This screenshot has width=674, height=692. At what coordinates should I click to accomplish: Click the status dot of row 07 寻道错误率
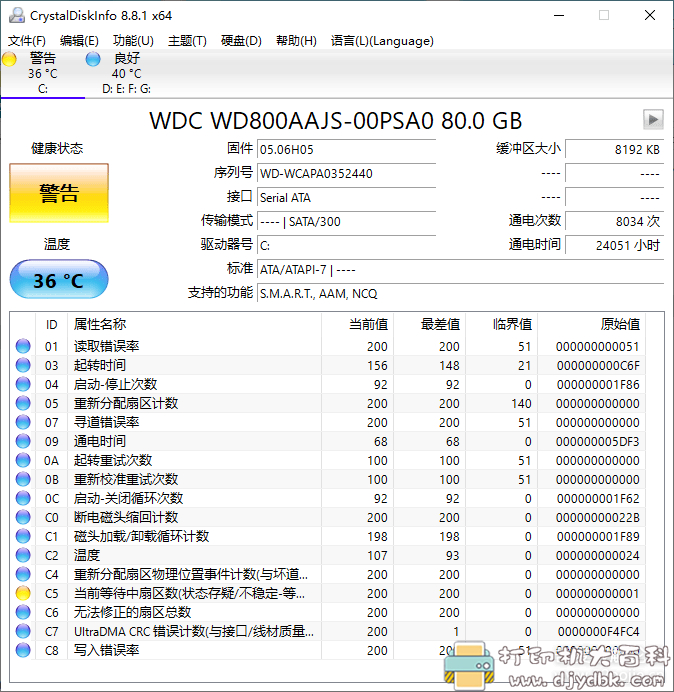[x=23, y=422]
